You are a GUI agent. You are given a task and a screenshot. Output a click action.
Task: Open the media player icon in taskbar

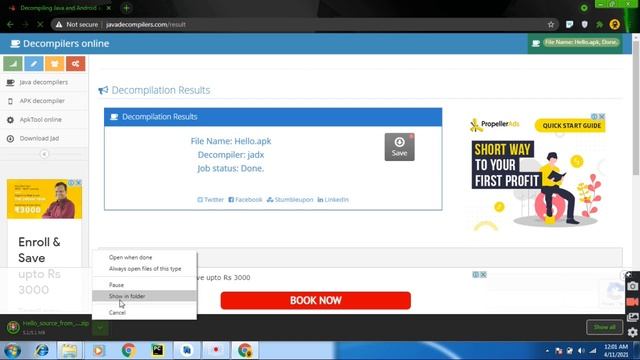point(98,351)
